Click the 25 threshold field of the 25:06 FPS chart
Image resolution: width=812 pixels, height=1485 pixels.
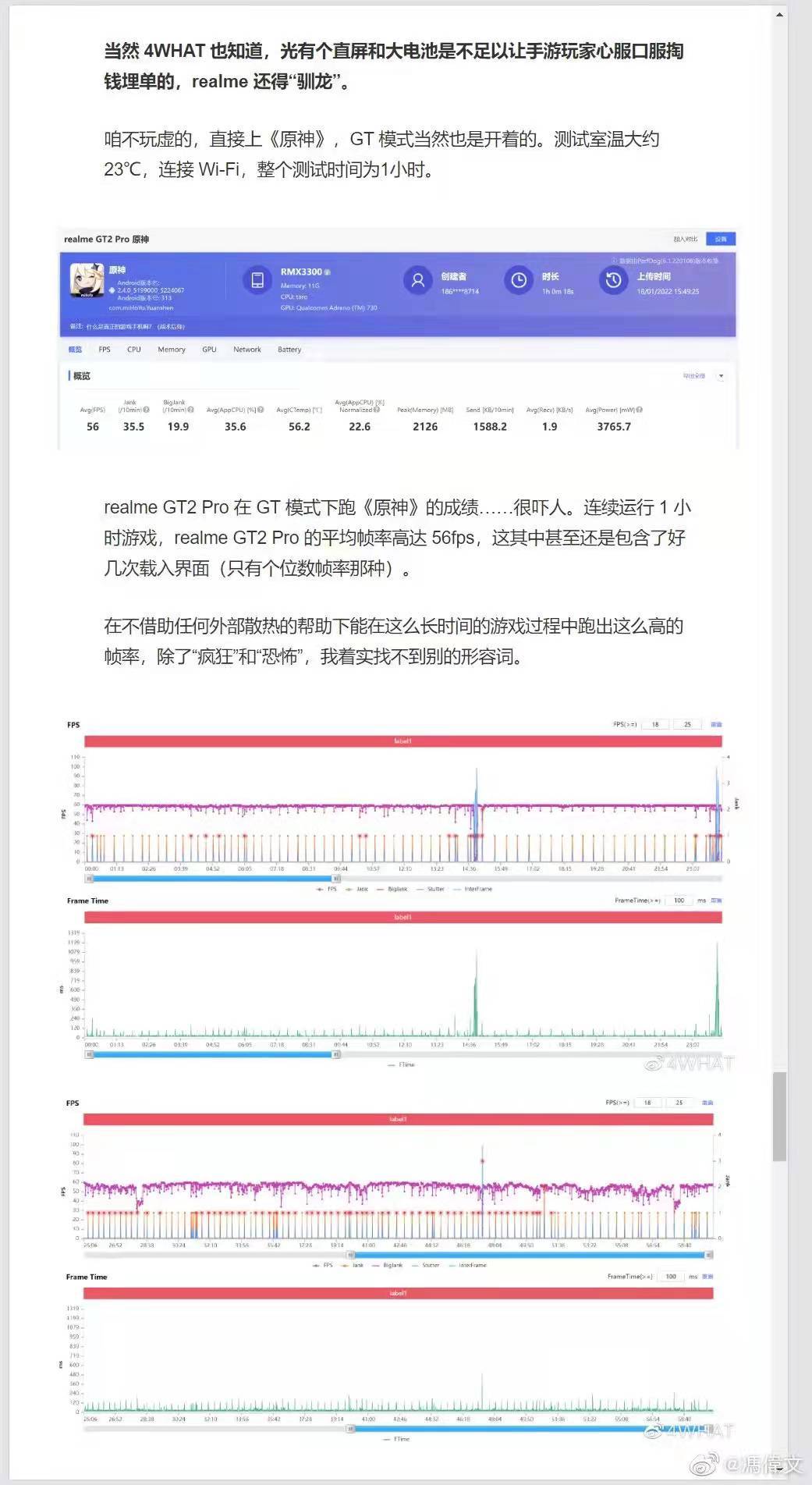(679, 1103)
